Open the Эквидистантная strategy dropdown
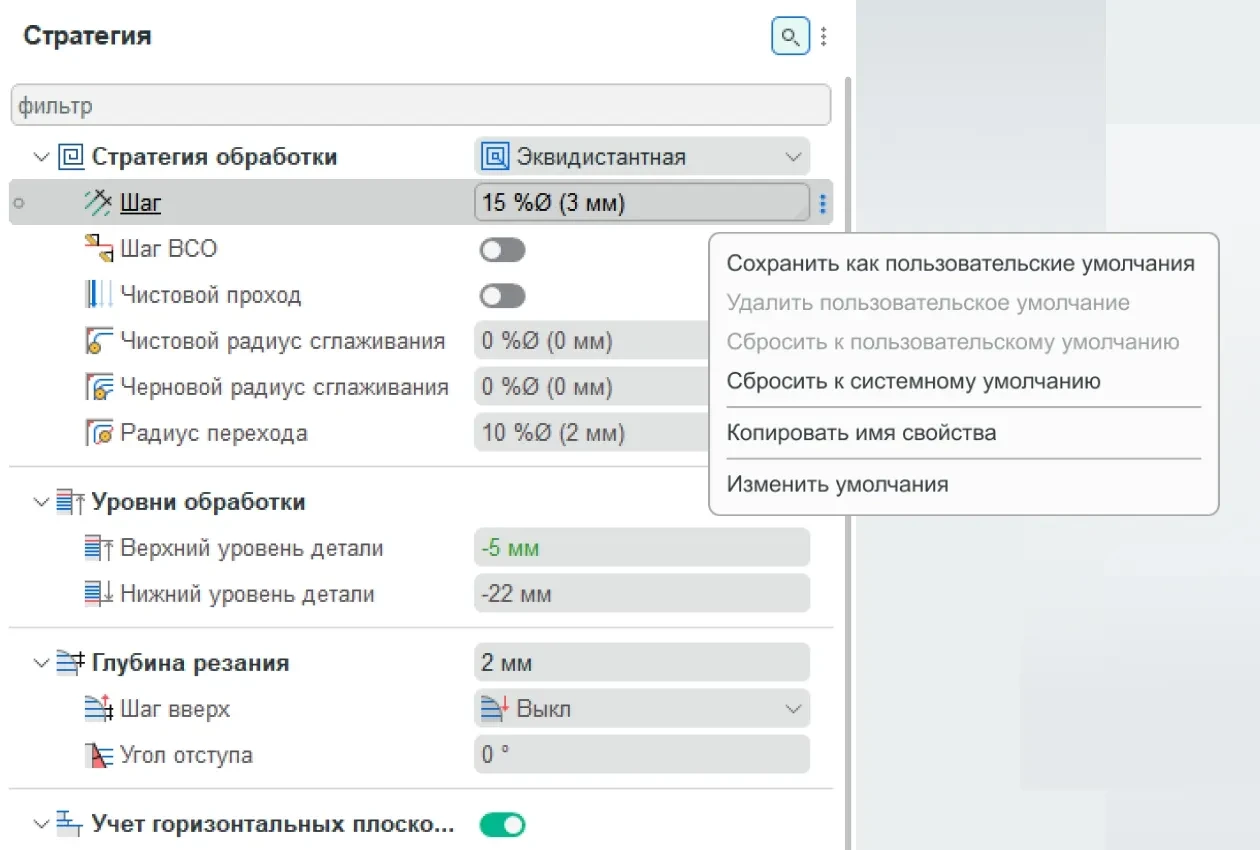The width and height of the screenshot is (1260, 850). click(x=642, y=157)
